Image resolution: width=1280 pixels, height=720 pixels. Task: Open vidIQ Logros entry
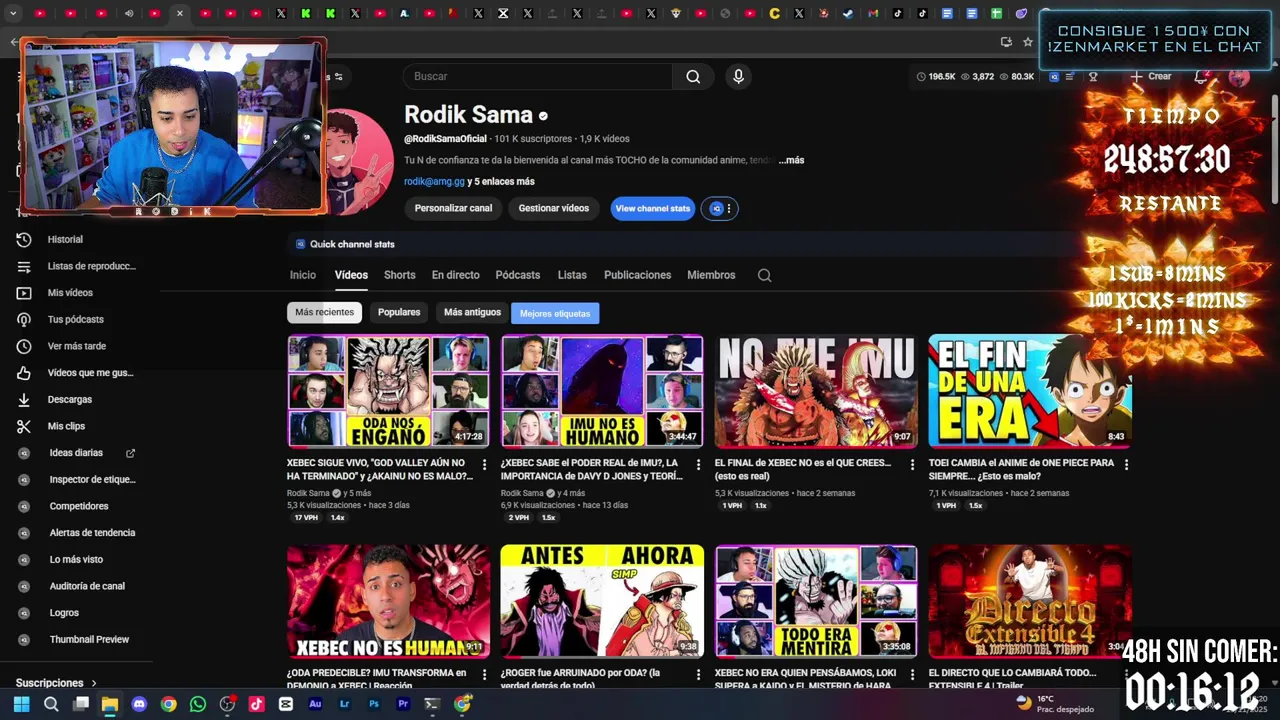tap(64, 613)
